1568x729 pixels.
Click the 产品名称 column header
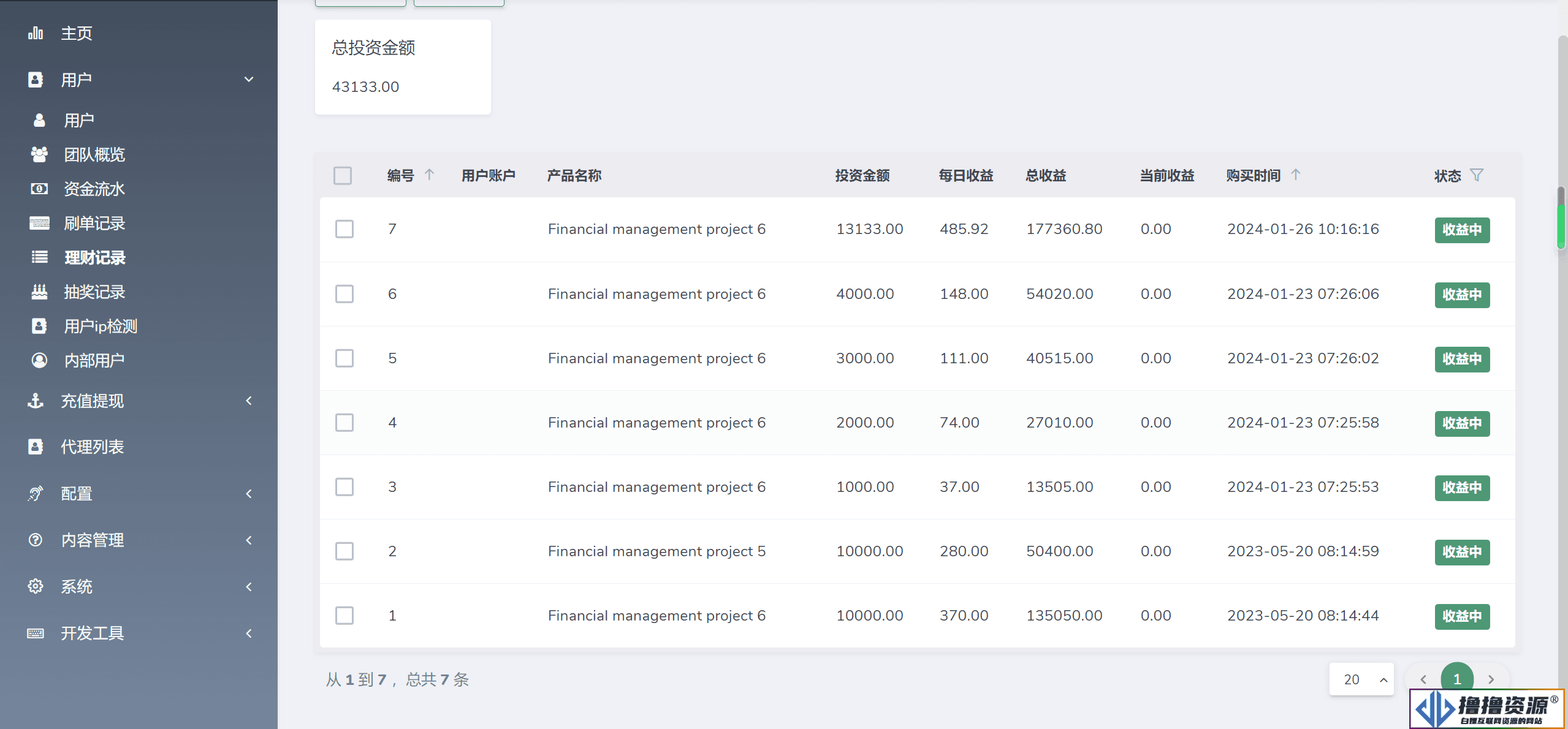tap(574, 176)
